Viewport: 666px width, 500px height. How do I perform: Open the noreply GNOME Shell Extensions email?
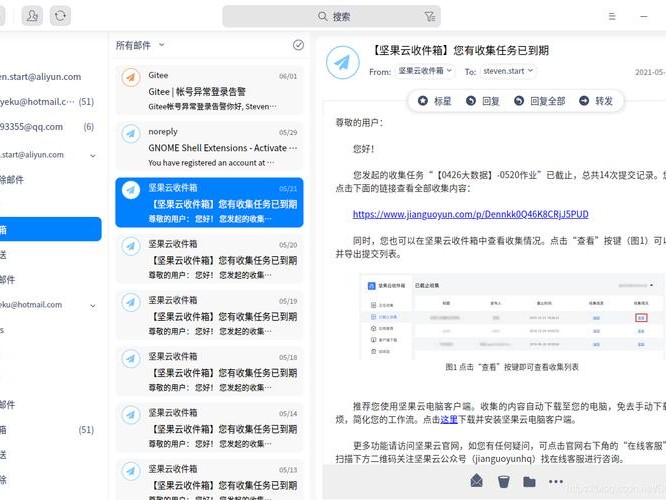tap(209, 146)
